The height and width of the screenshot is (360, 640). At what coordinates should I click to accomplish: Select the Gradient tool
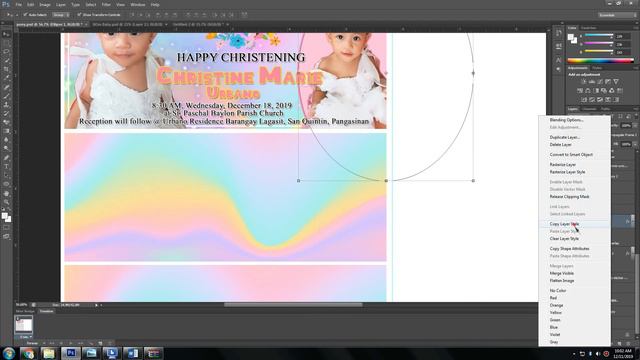(x=6, y=131)
